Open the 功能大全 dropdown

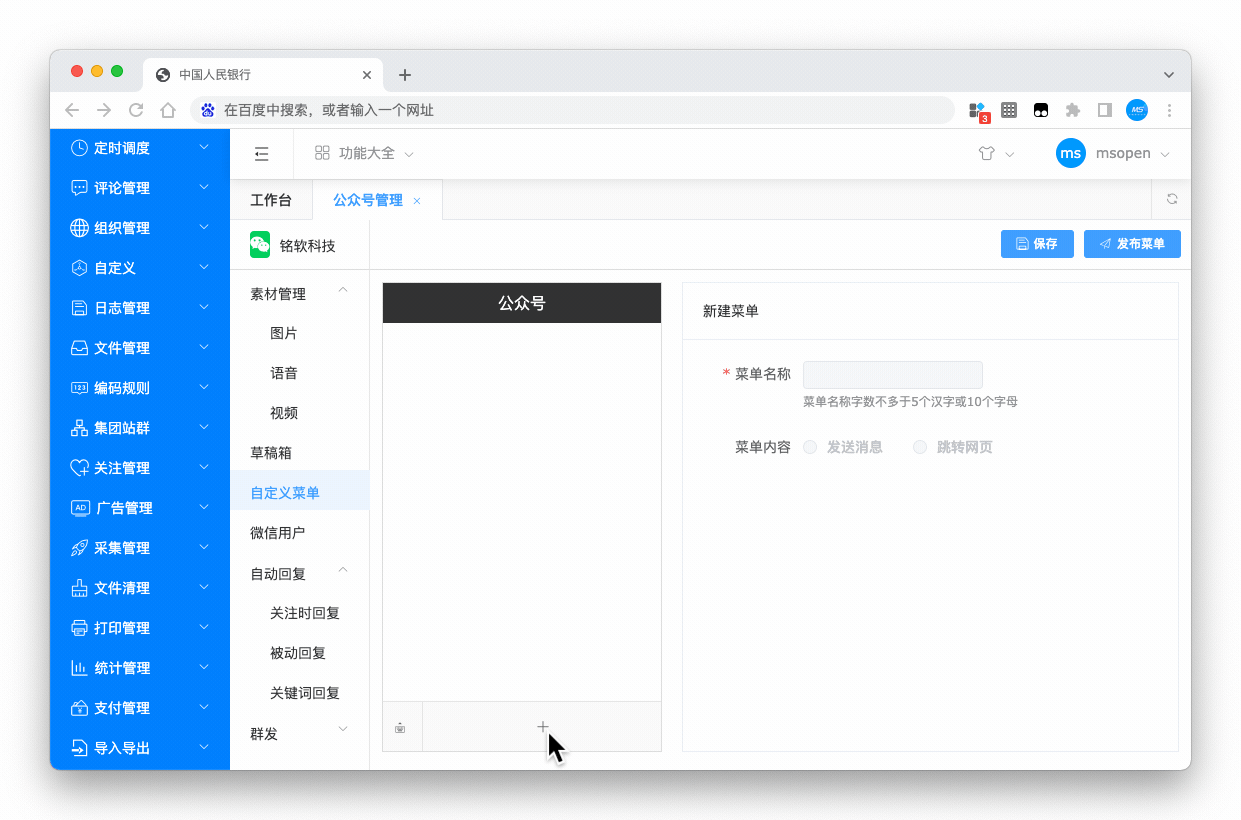[x=364, y=154]
